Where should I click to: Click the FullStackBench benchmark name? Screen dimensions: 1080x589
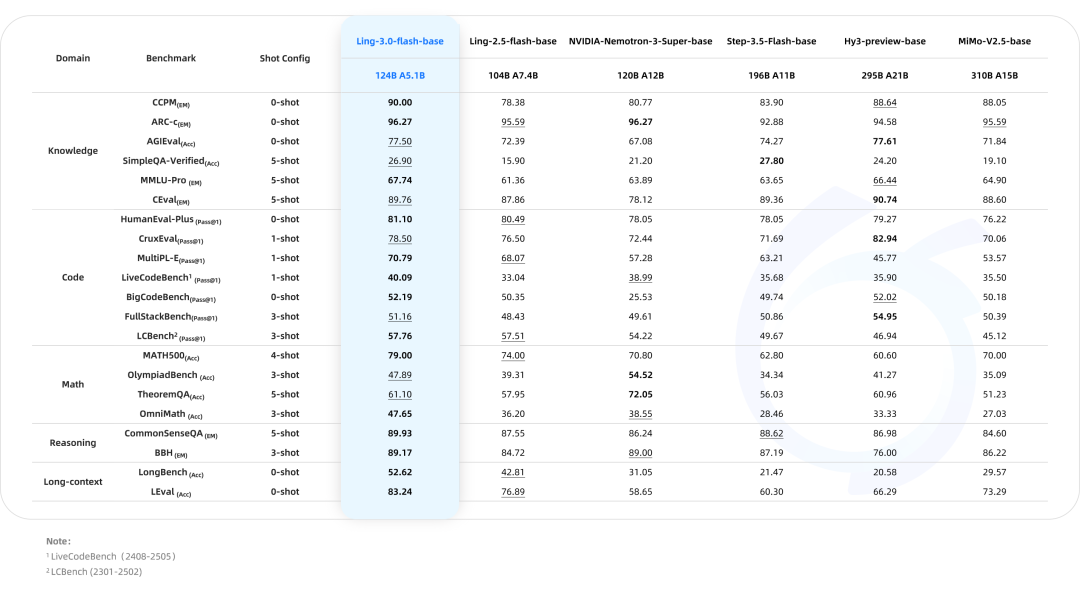pos(171,317)
